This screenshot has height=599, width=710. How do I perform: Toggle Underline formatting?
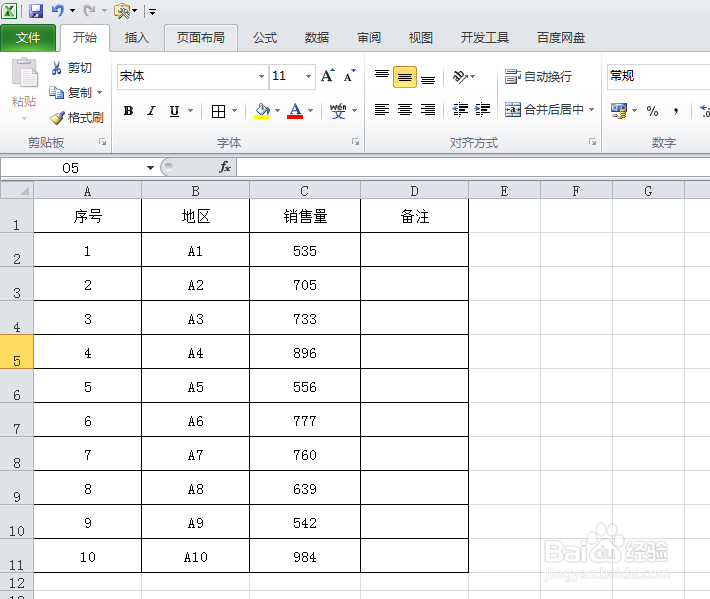(174, 111)
